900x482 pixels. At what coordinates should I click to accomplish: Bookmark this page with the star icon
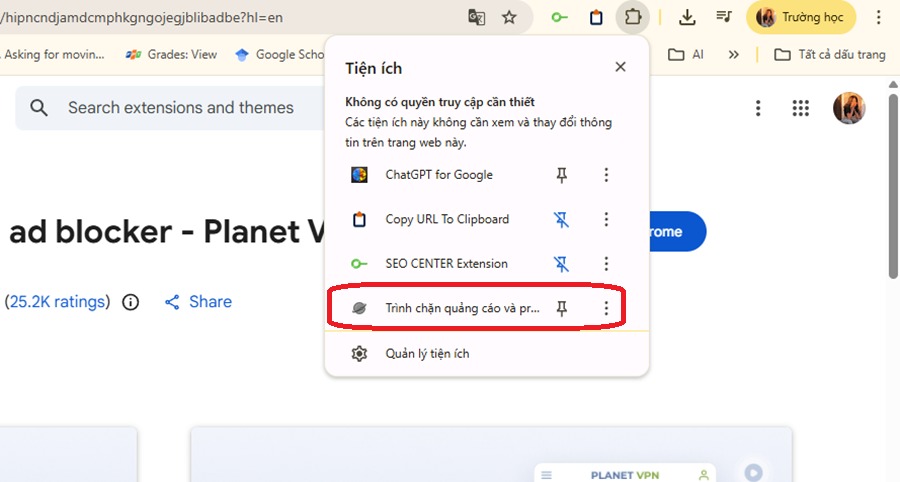click(x=509, y=17)
